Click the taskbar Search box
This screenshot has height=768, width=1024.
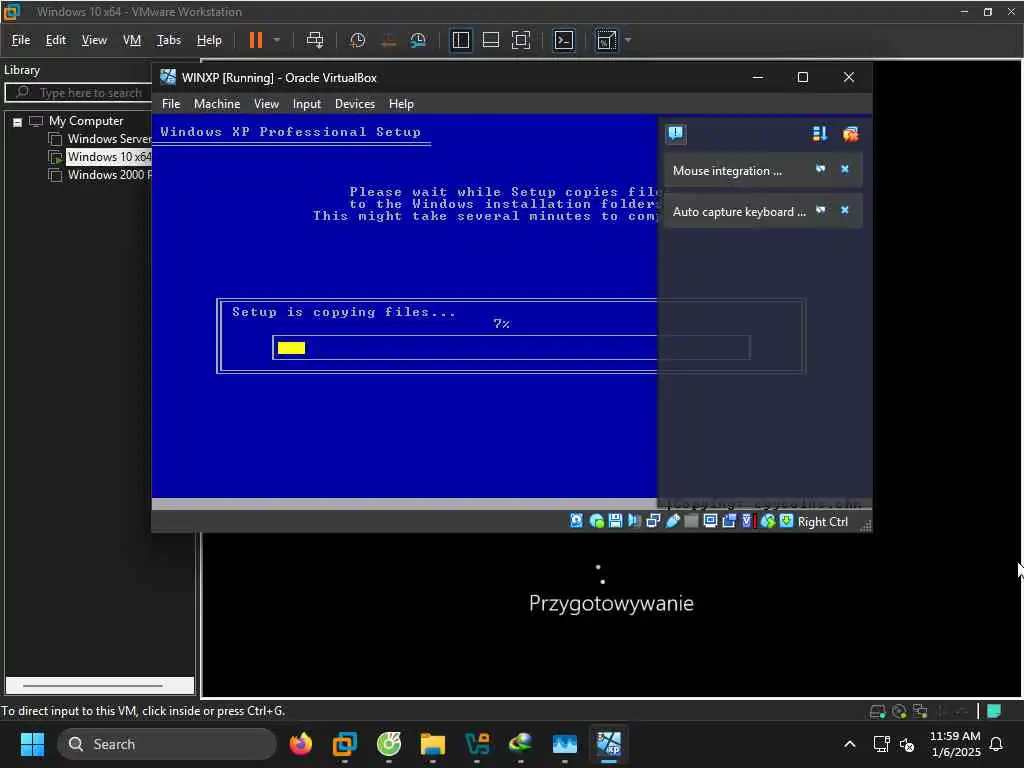click(167, 744)
